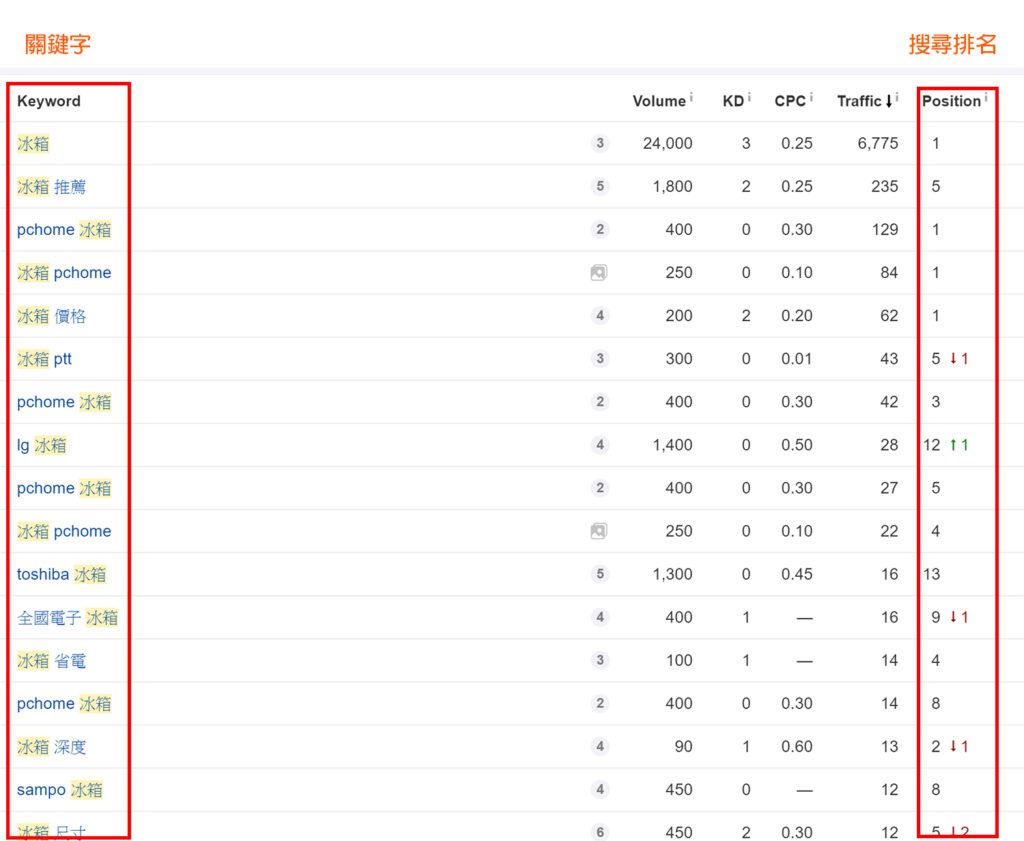Sort table by Volume column header
Viewport: 1024px width, 841px height.
(659, 101)
